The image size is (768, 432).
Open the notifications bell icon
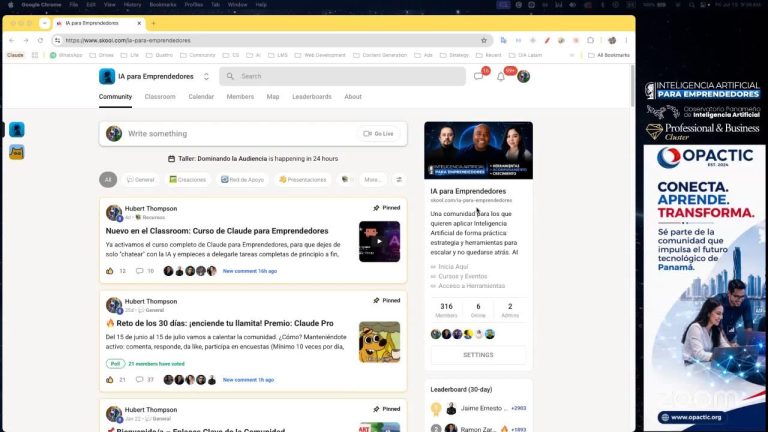pyautogui.click(x=501, y=76)
